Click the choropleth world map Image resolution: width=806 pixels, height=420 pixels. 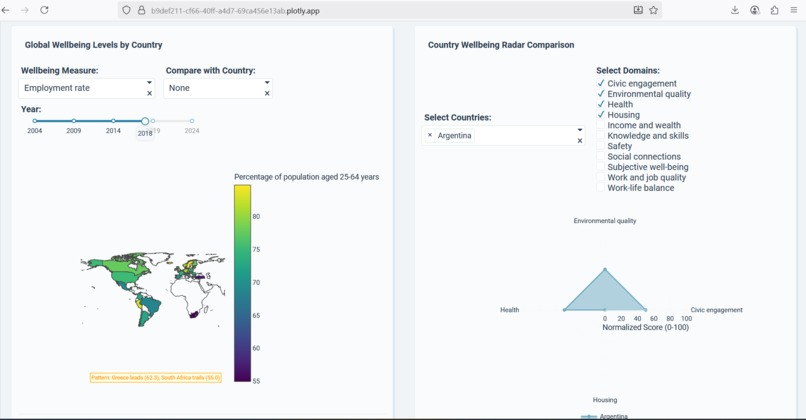(x=153, y=289)
